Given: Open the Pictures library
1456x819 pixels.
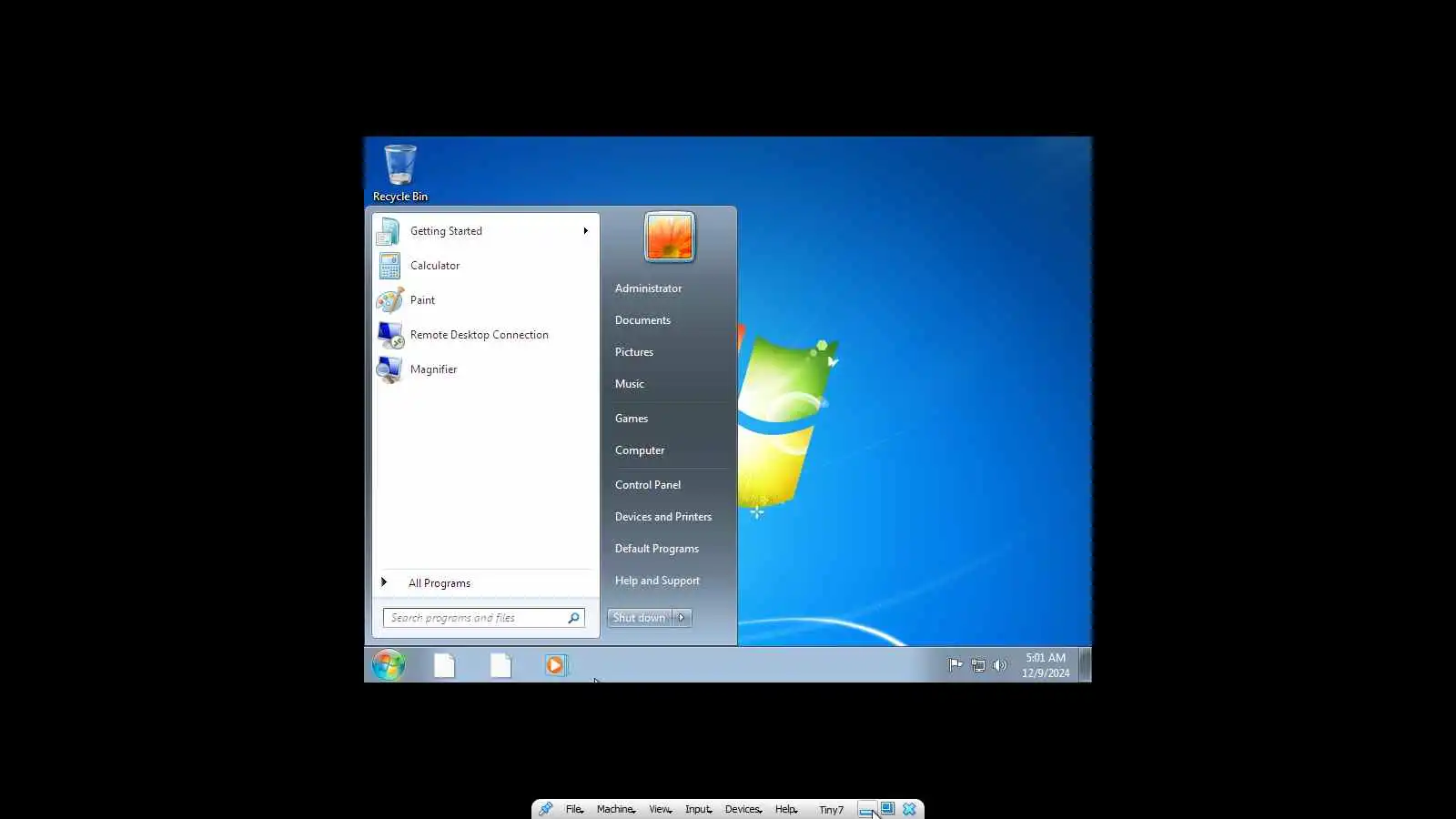Looking at the screenshot, I should 634,352.
